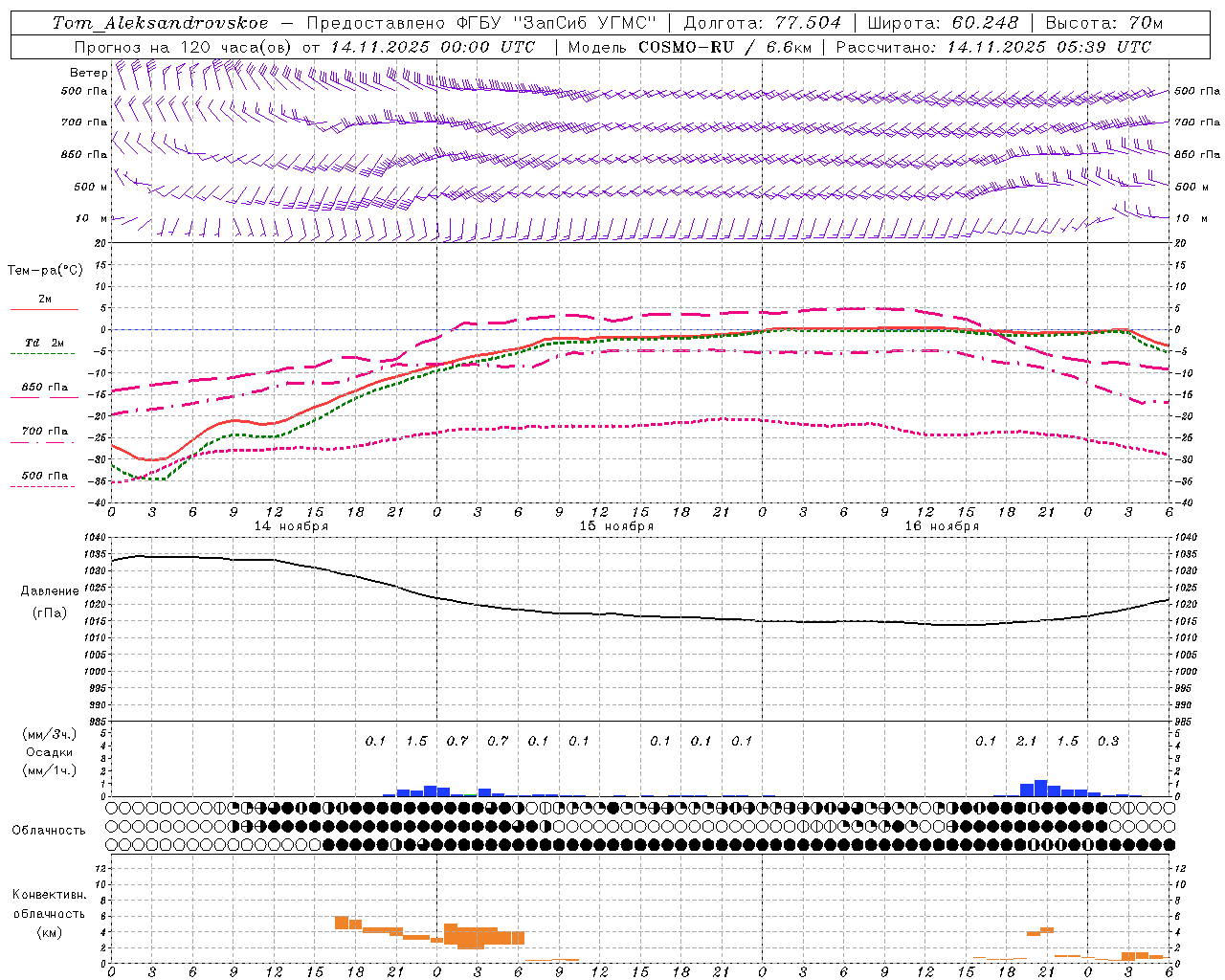
Task: Click the date label "15 ноября"
Action: coord(616,526)
